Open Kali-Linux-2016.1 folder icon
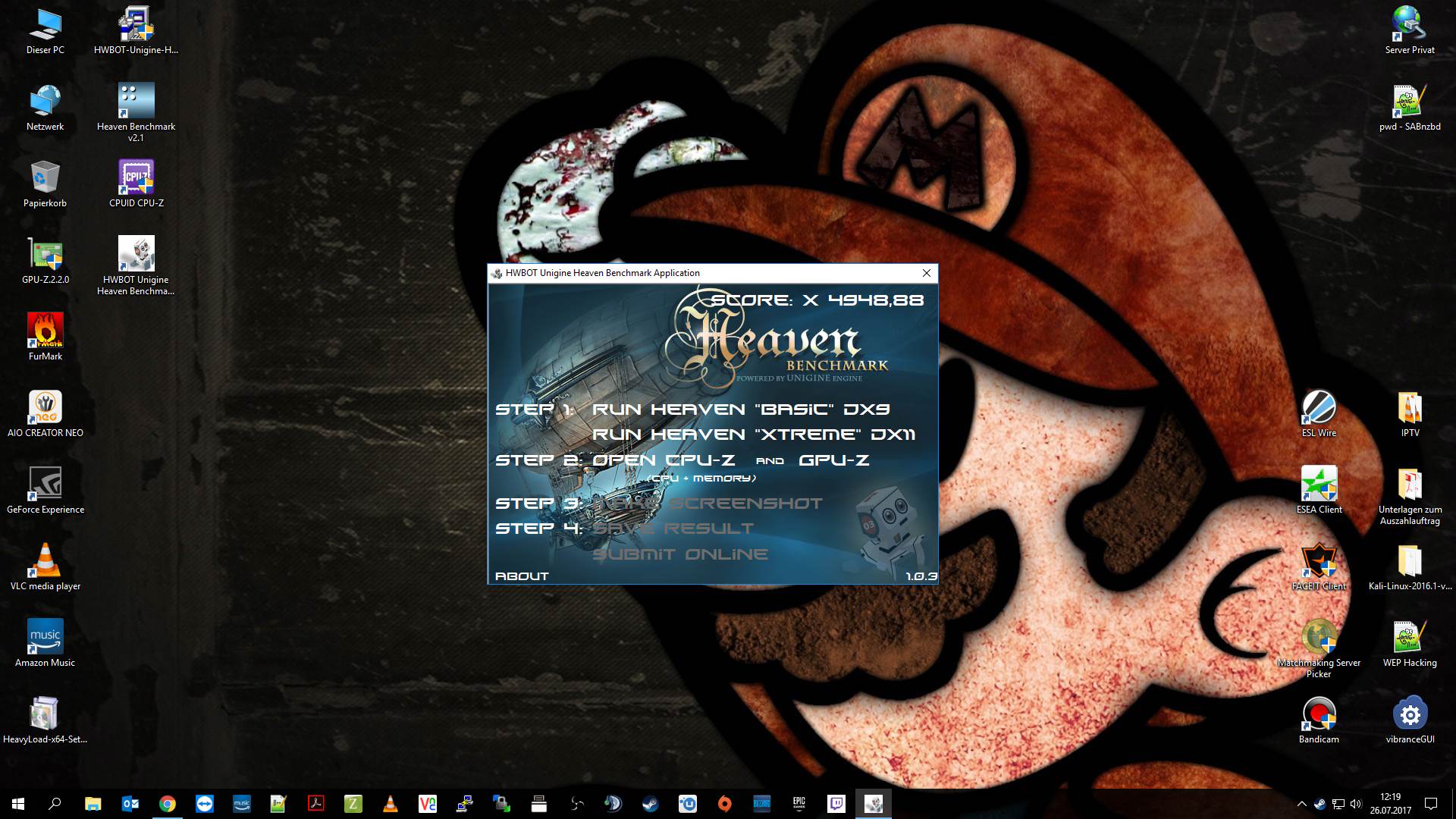Screen dimensions: 1456x819 click(x=1410, y=567)
